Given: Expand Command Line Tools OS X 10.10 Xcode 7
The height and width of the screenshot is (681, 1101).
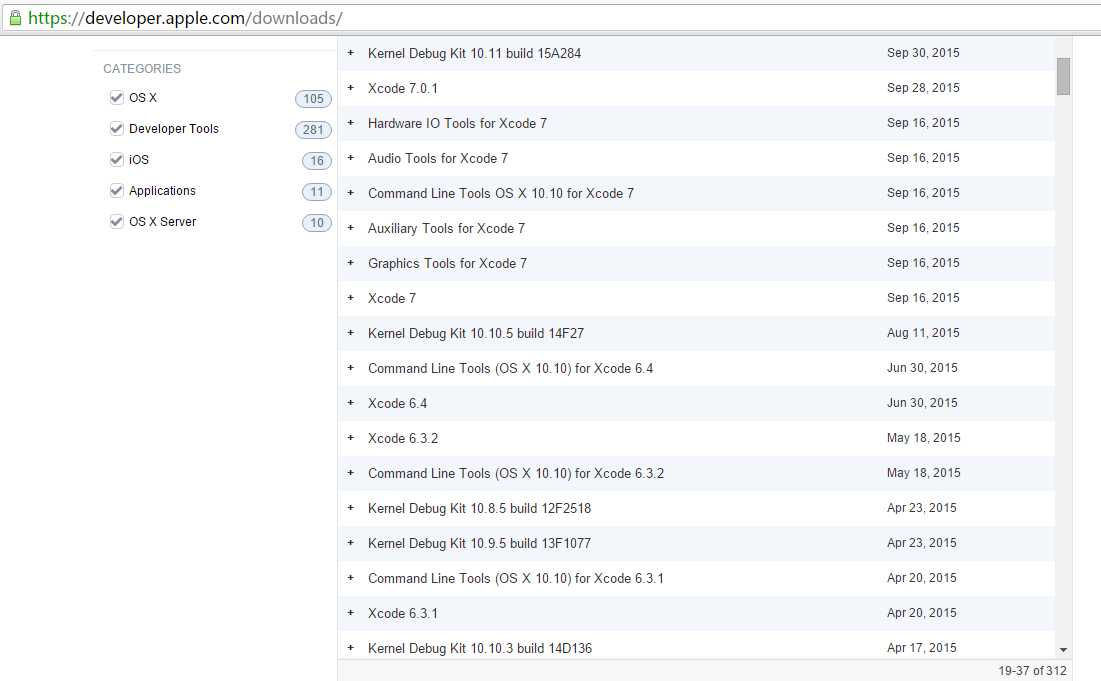Looking at the screenshot, I should coord(350,193).
